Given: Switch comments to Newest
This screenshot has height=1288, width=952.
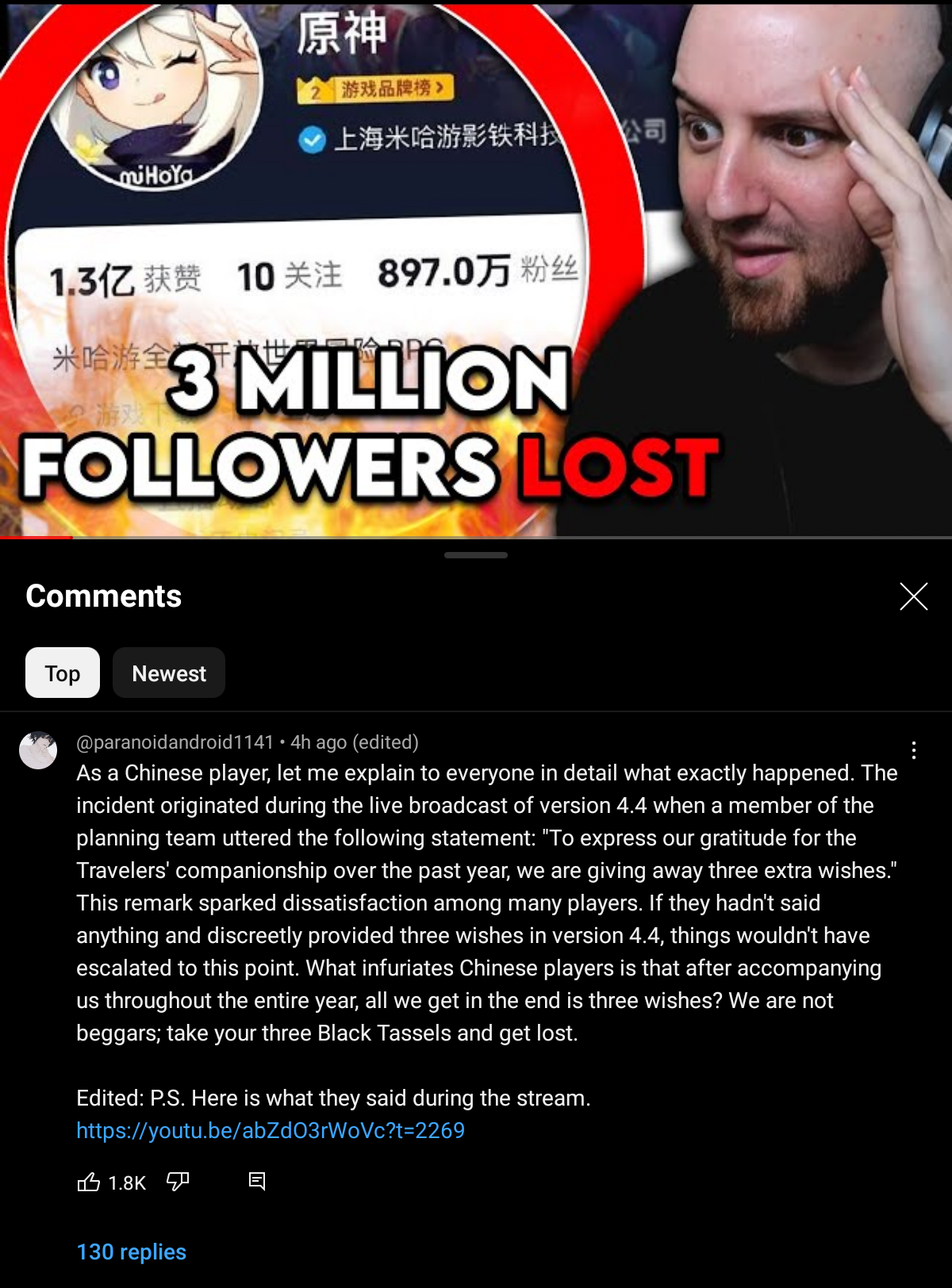Looking at the screenshot, I should click(x=169, y=673).
